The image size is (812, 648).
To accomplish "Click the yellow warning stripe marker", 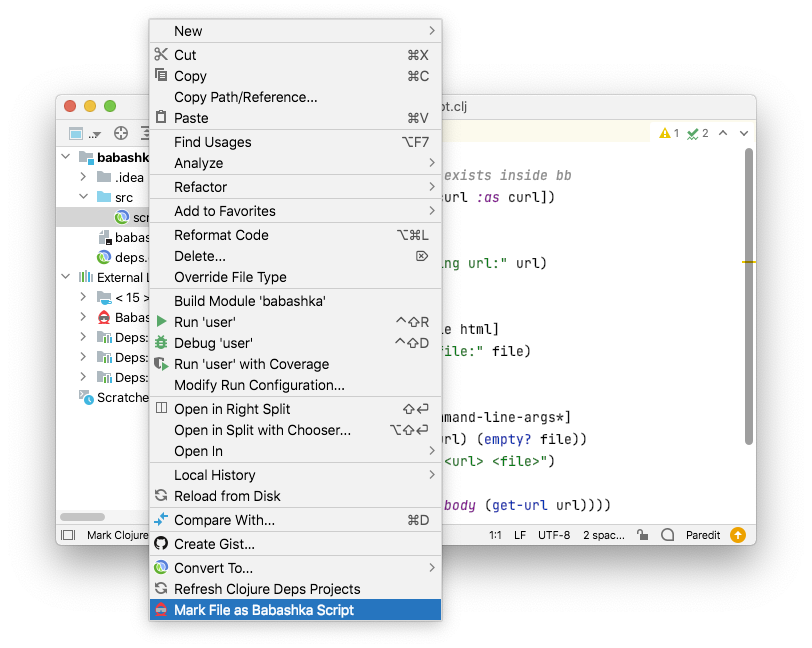I will (749, 262).
